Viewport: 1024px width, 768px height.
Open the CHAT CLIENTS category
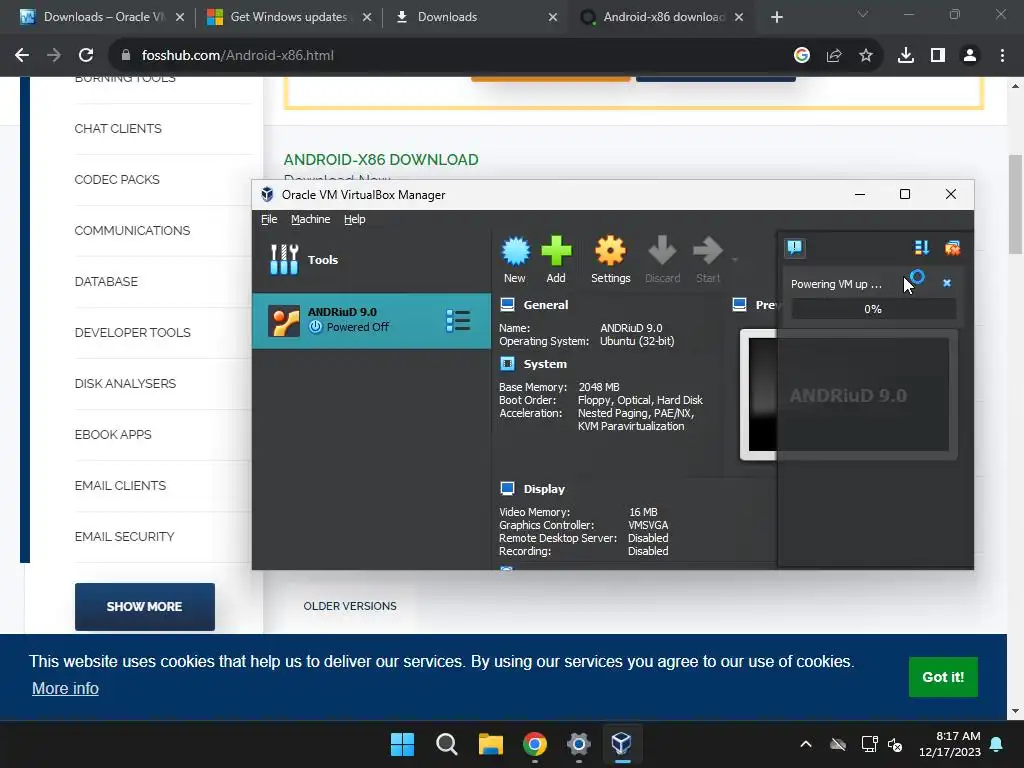(118, 129)
